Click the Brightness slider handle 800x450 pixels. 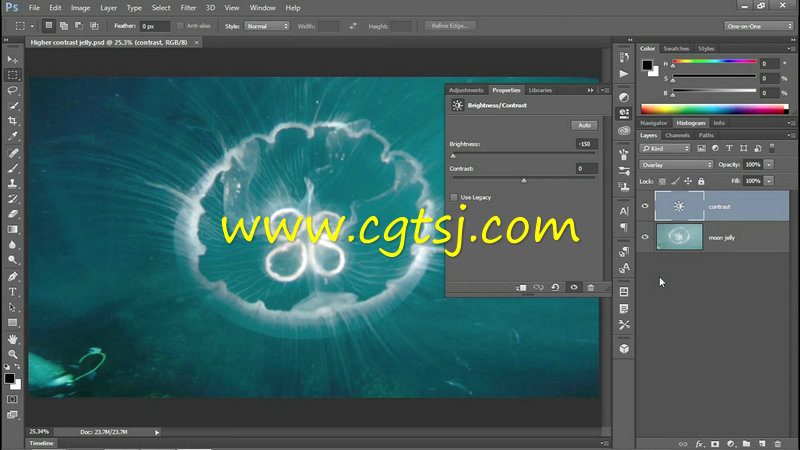[453, 156]
